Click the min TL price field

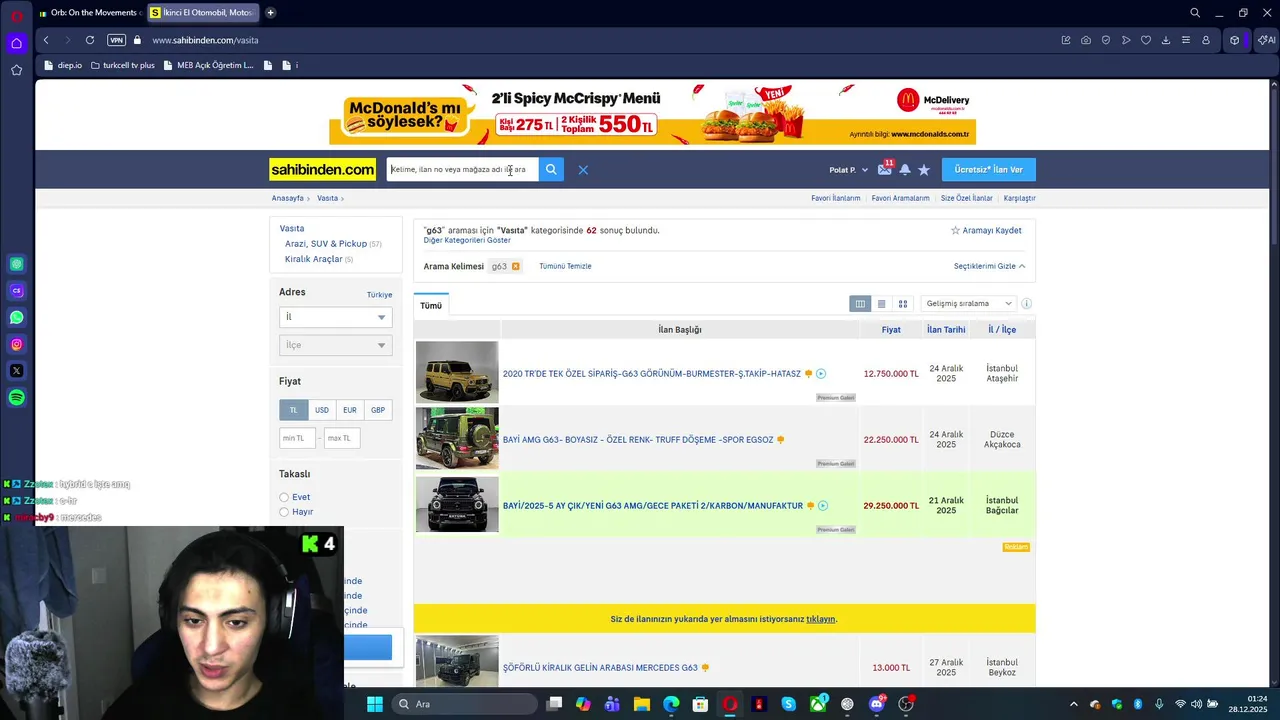tap(297, 438)
